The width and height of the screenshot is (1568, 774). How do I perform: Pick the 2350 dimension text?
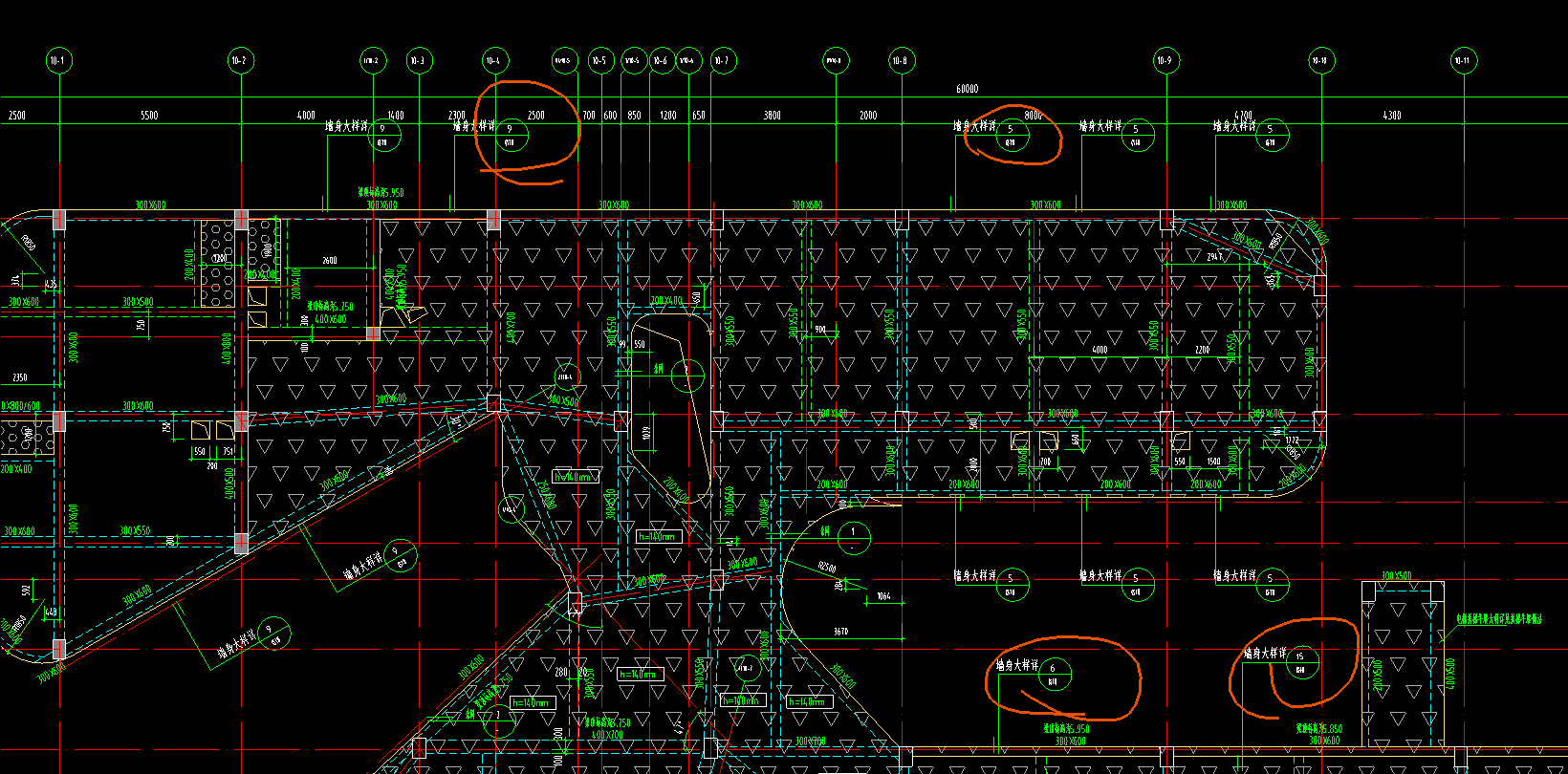pyautogui.click(x=19, y=378)
